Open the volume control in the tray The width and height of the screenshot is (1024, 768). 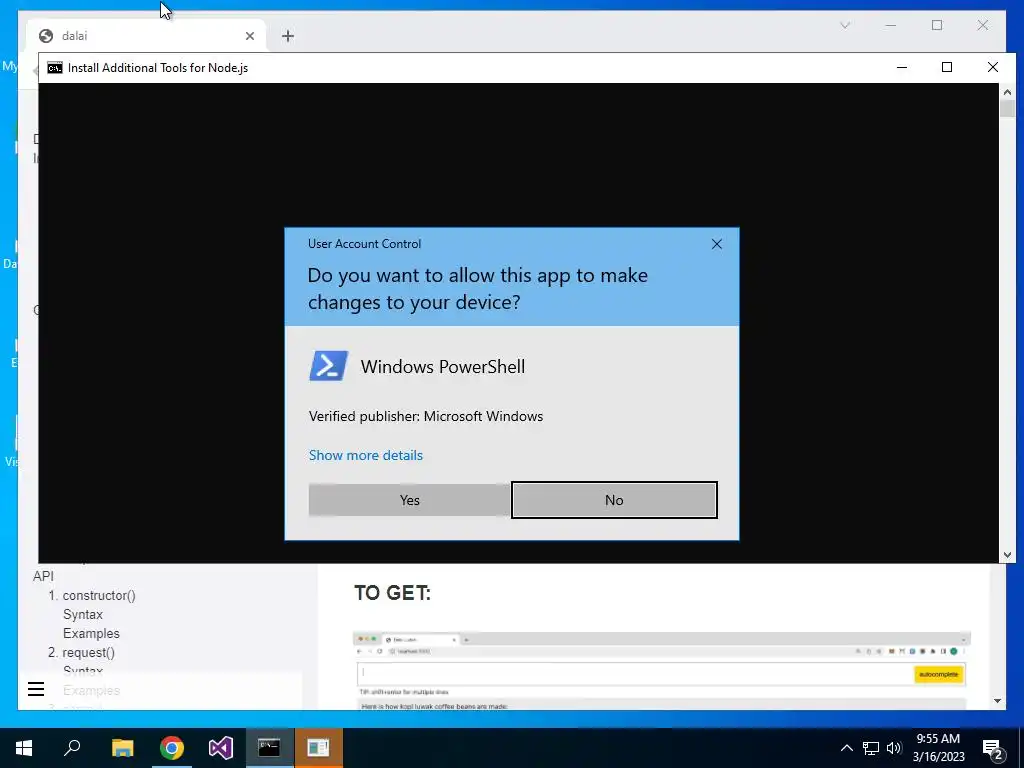(894, 748)
